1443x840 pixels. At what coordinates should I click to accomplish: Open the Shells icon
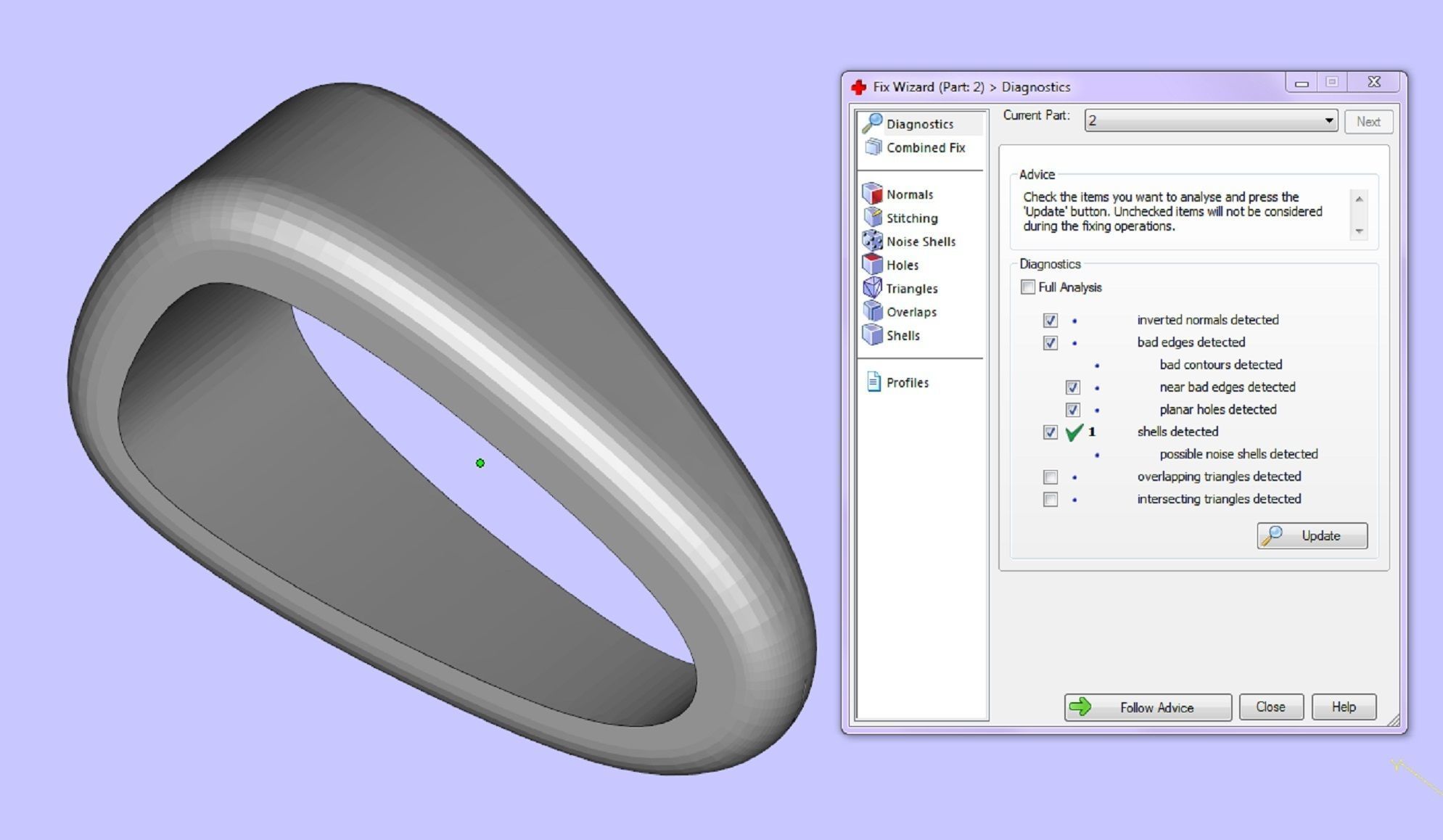point(872,335)
